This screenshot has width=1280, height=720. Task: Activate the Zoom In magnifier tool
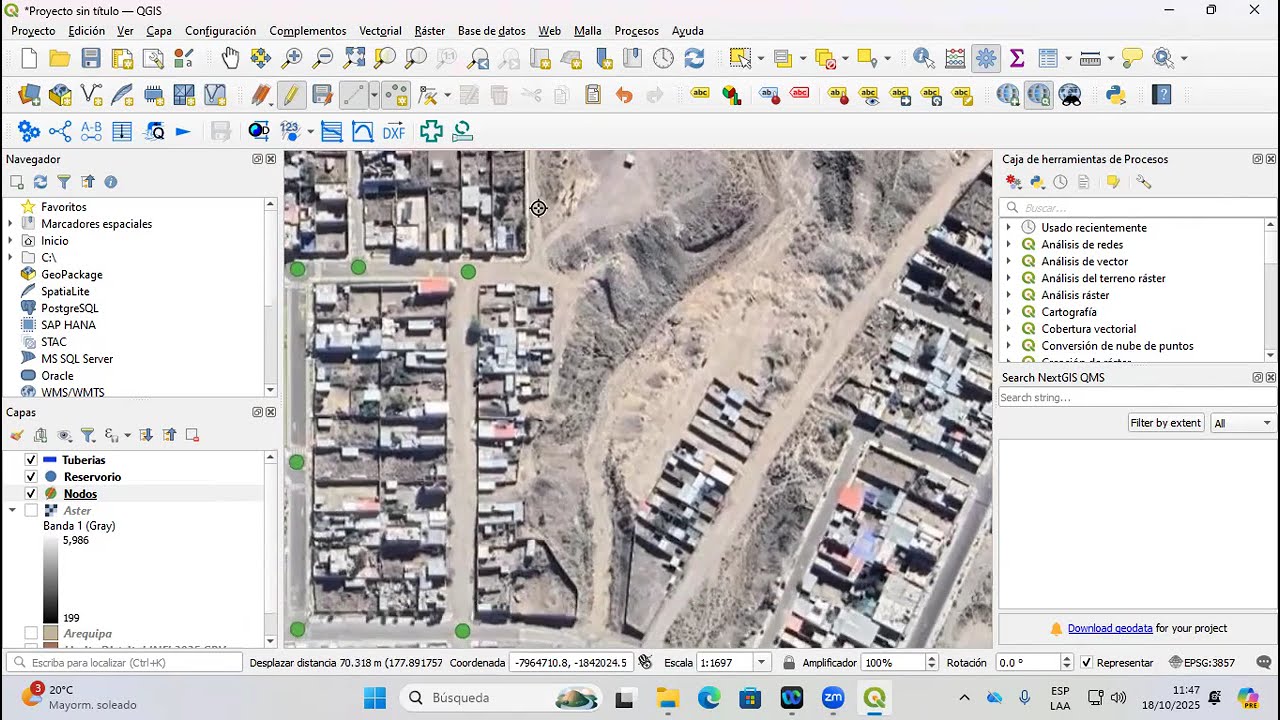[292, 58]
